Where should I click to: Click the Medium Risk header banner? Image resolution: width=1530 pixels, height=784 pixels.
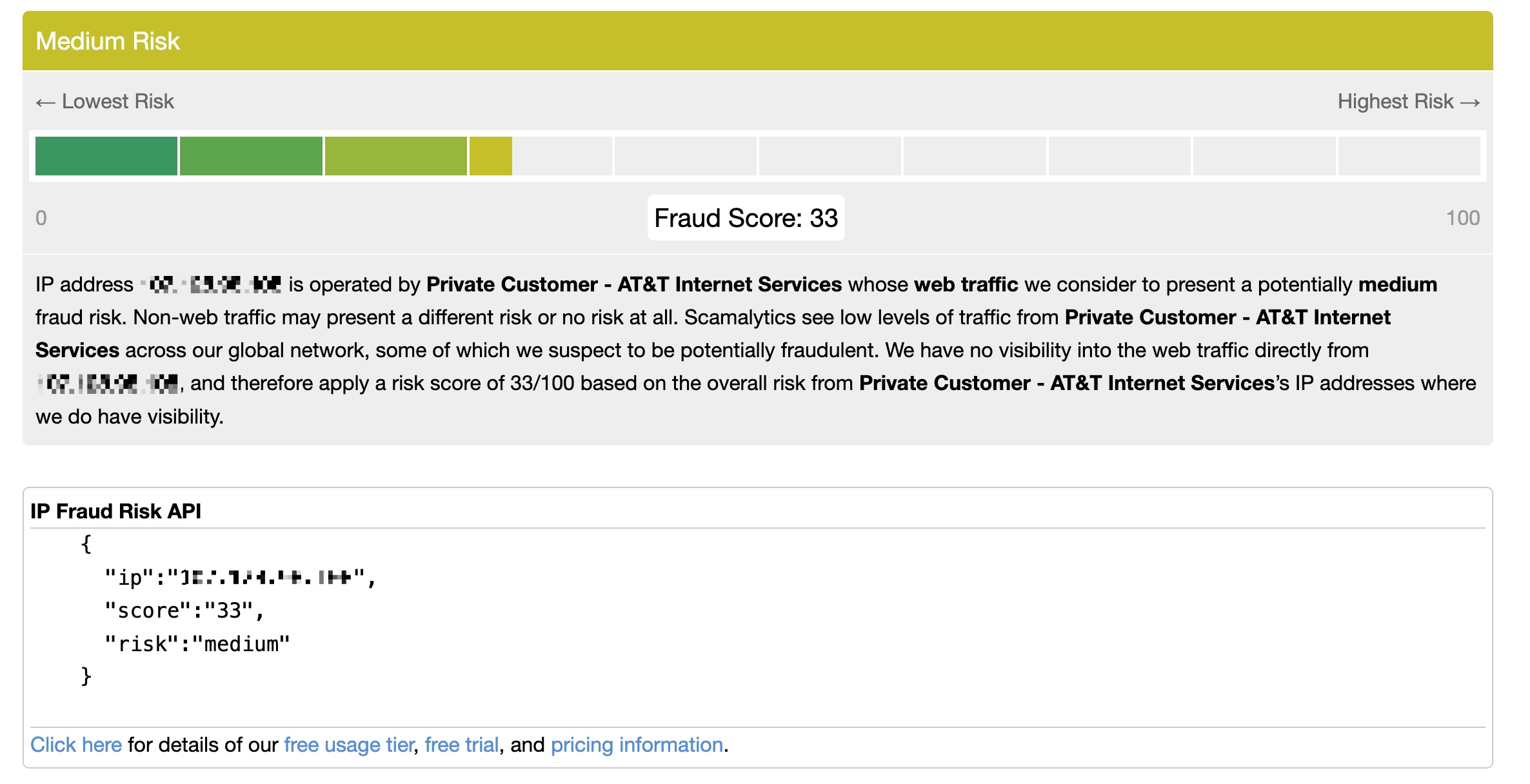pyautogui.click(x=757, y=41)
